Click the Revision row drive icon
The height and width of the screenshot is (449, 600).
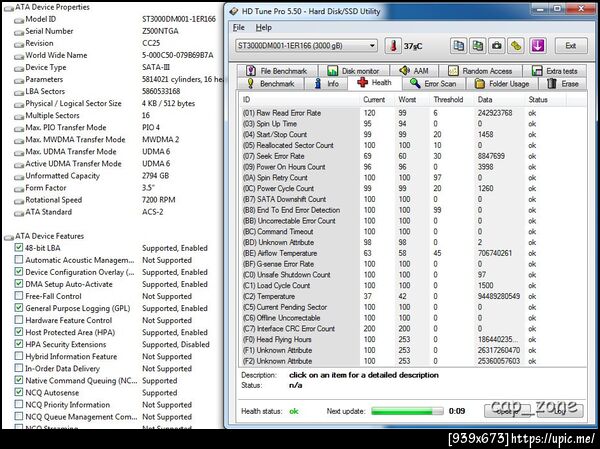[19, 44]
